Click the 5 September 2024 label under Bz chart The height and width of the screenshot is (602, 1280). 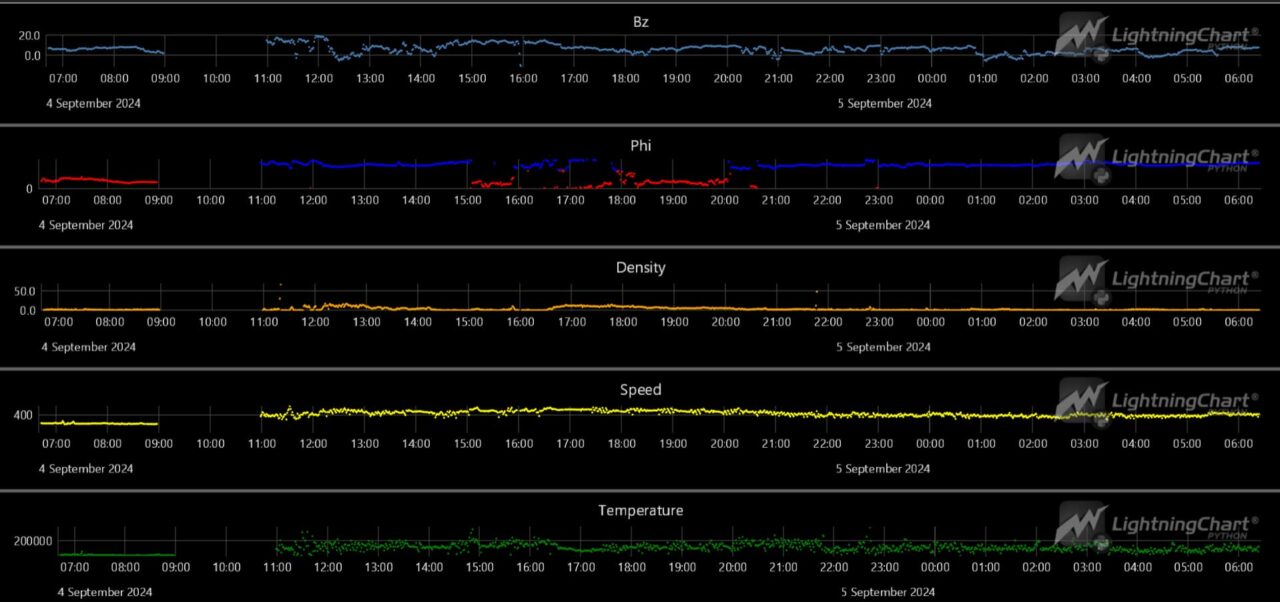(x=885, y=103)
